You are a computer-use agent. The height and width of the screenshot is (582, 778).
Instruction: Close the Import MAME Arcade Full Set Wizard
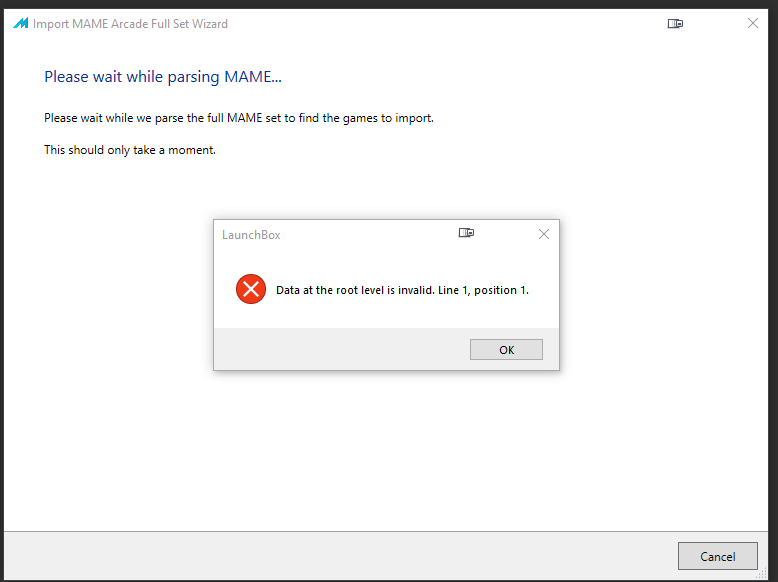pyautogui.click(x=753, y=23)
